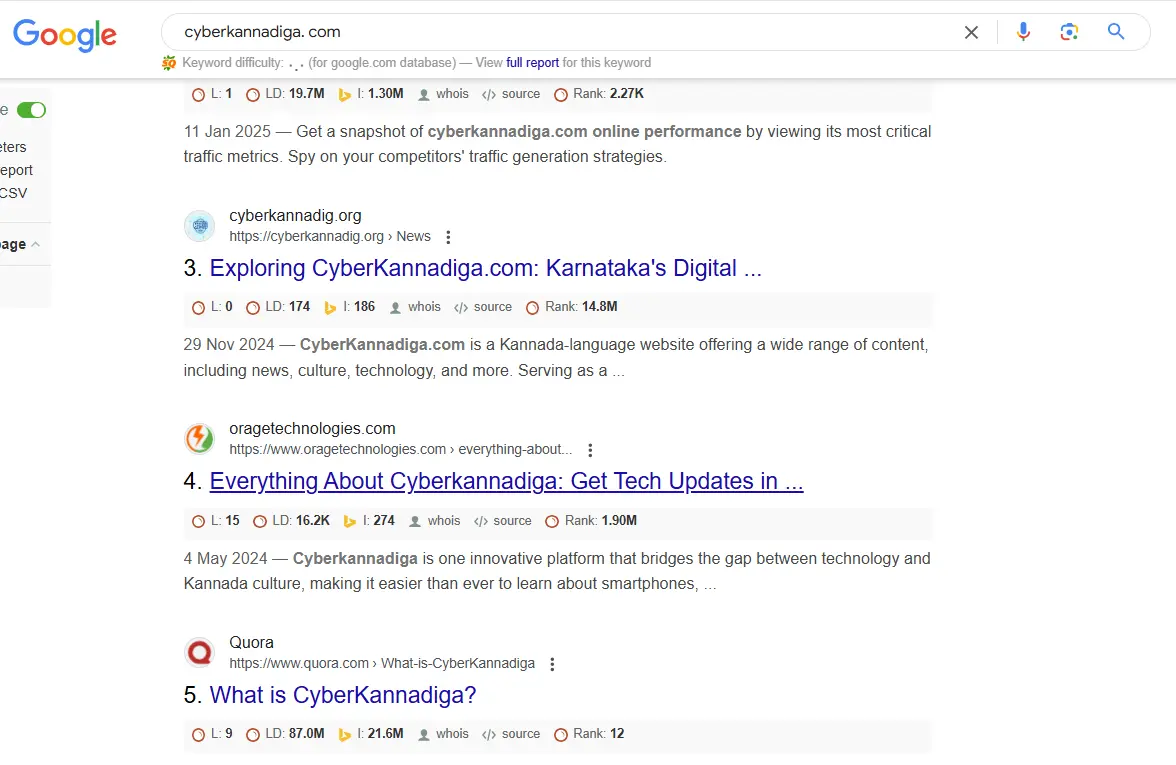Open the quora.com What-is-CyberKannadiga URL breadcrumb
The image size is (1176, 765).
pos(382,663)
